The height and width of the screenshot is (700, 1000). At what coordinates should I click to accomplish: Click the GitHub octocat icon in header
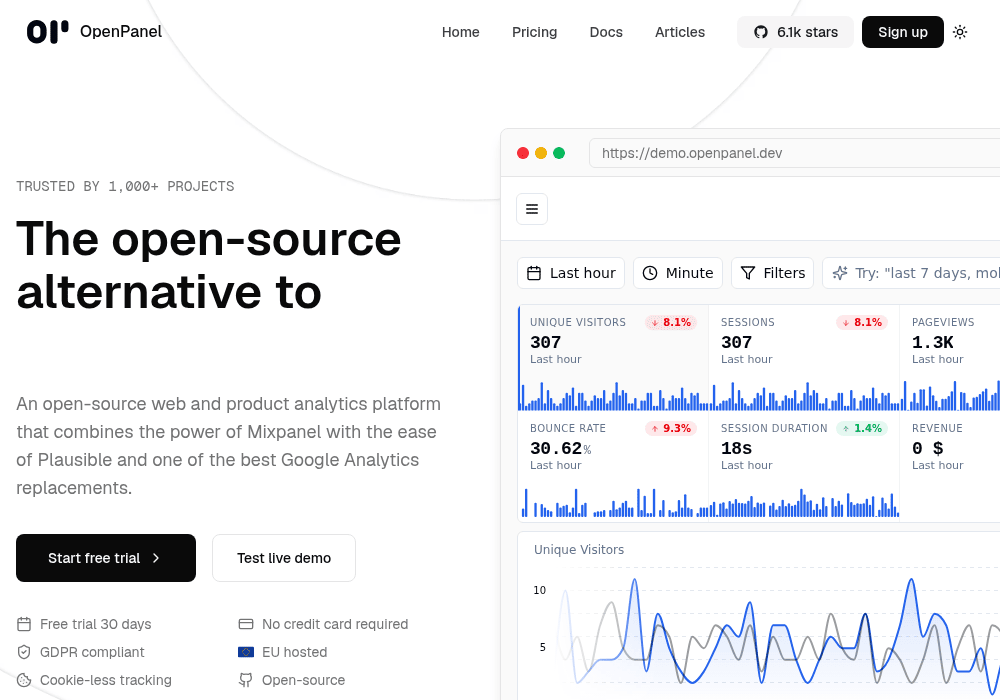point(761,32)
